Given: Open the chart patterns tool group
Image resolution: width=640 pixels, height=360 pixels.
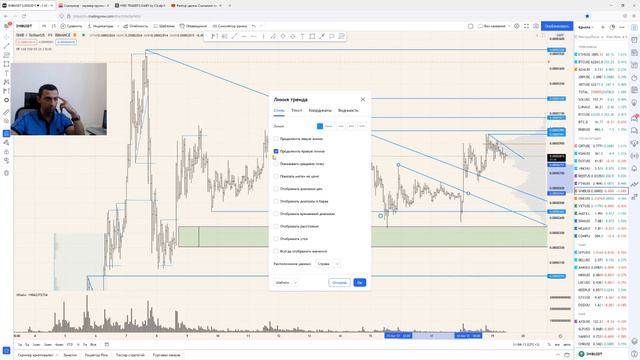Looking at the screenshot, I should pyautogui.click(x=6, y=82).
